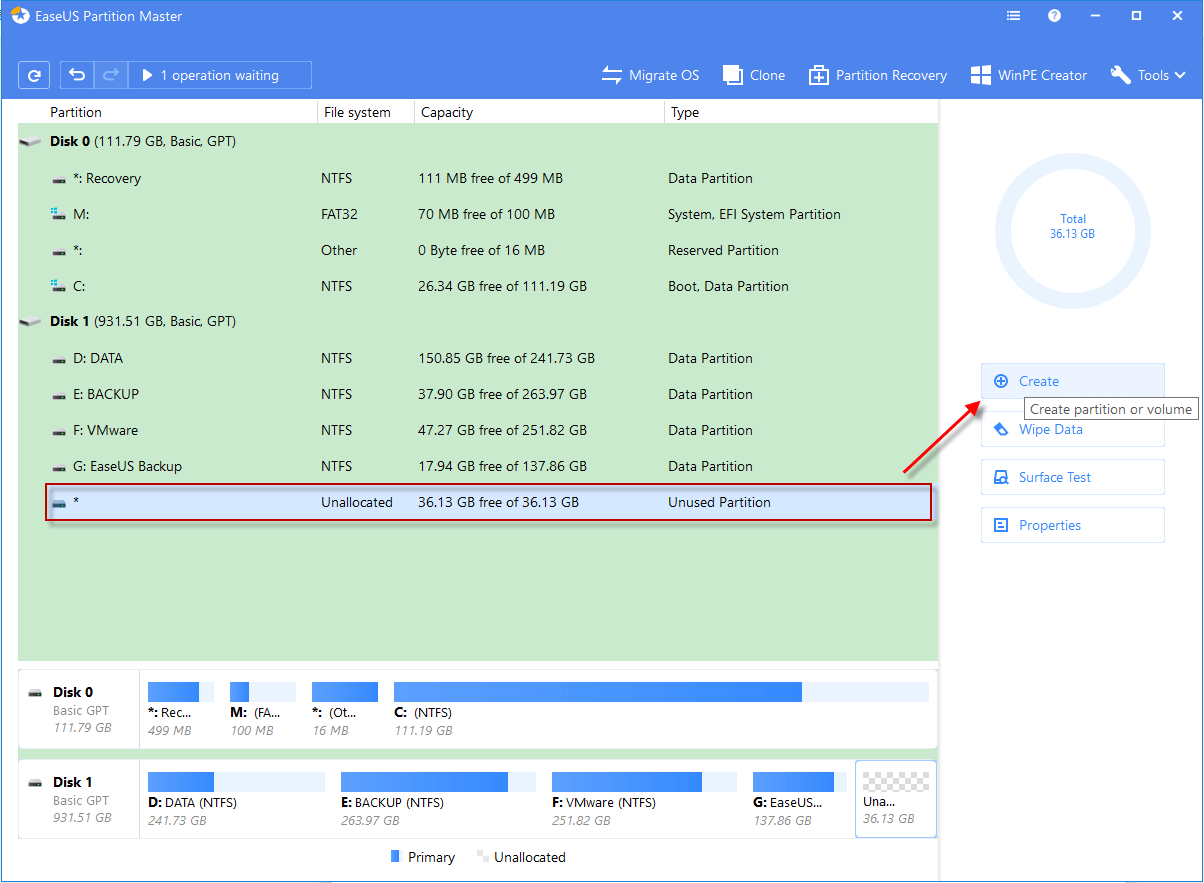Click the EaseUS Partition Master app logo

tap(20, 16)
